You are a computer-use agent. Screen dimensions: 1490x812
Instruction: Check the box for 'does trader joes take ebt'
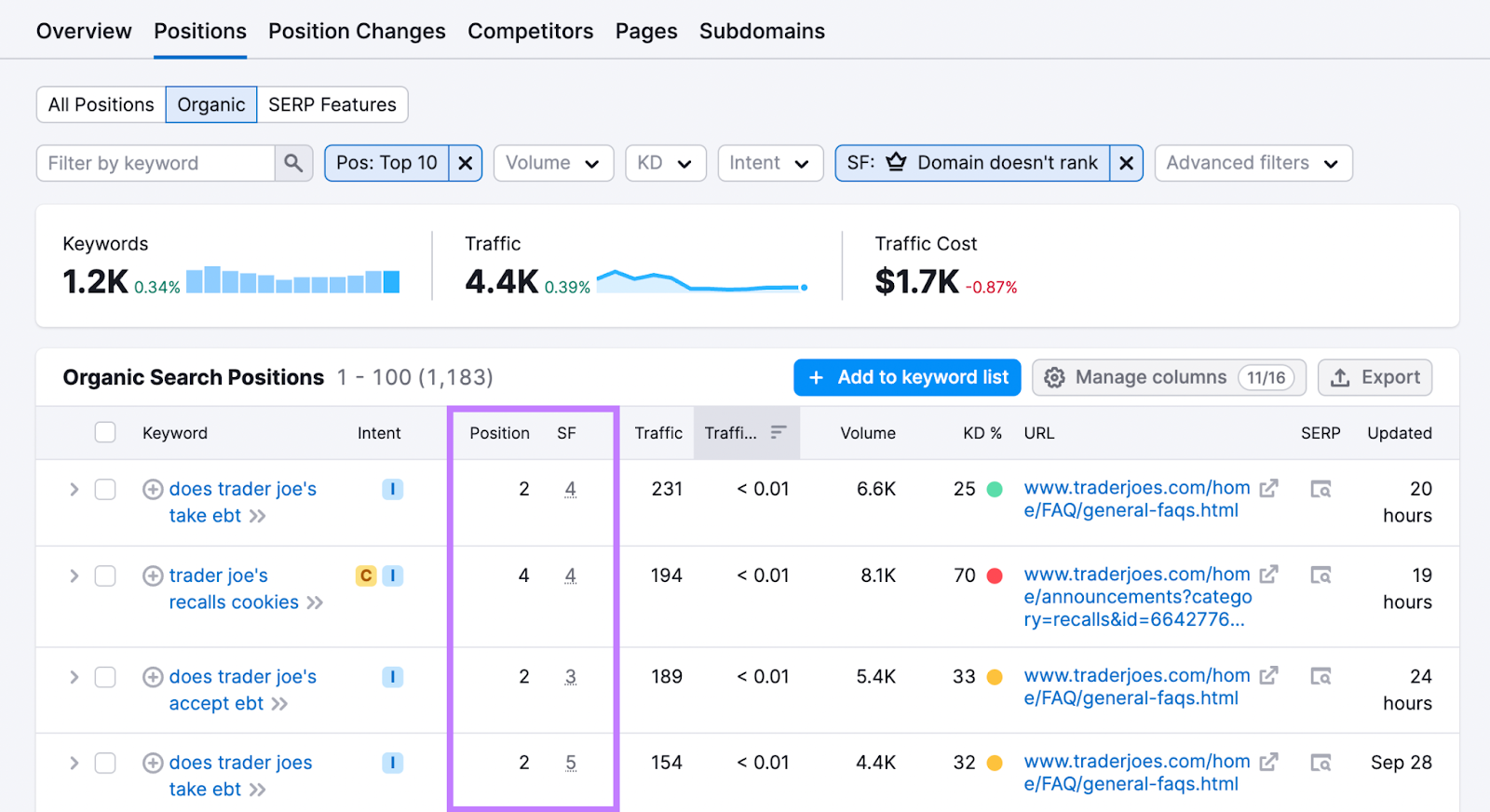click(105, 763)
